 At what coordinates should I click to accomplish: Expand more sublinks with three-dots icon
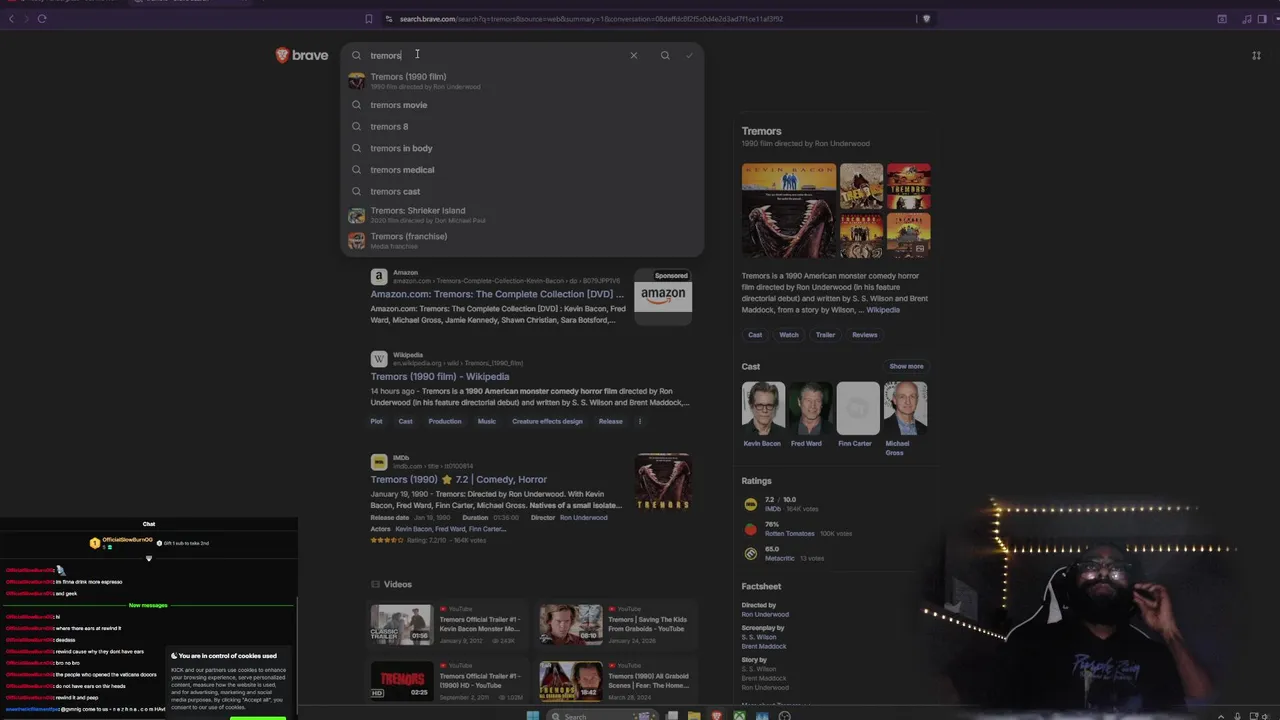click(x=640, y=421)
